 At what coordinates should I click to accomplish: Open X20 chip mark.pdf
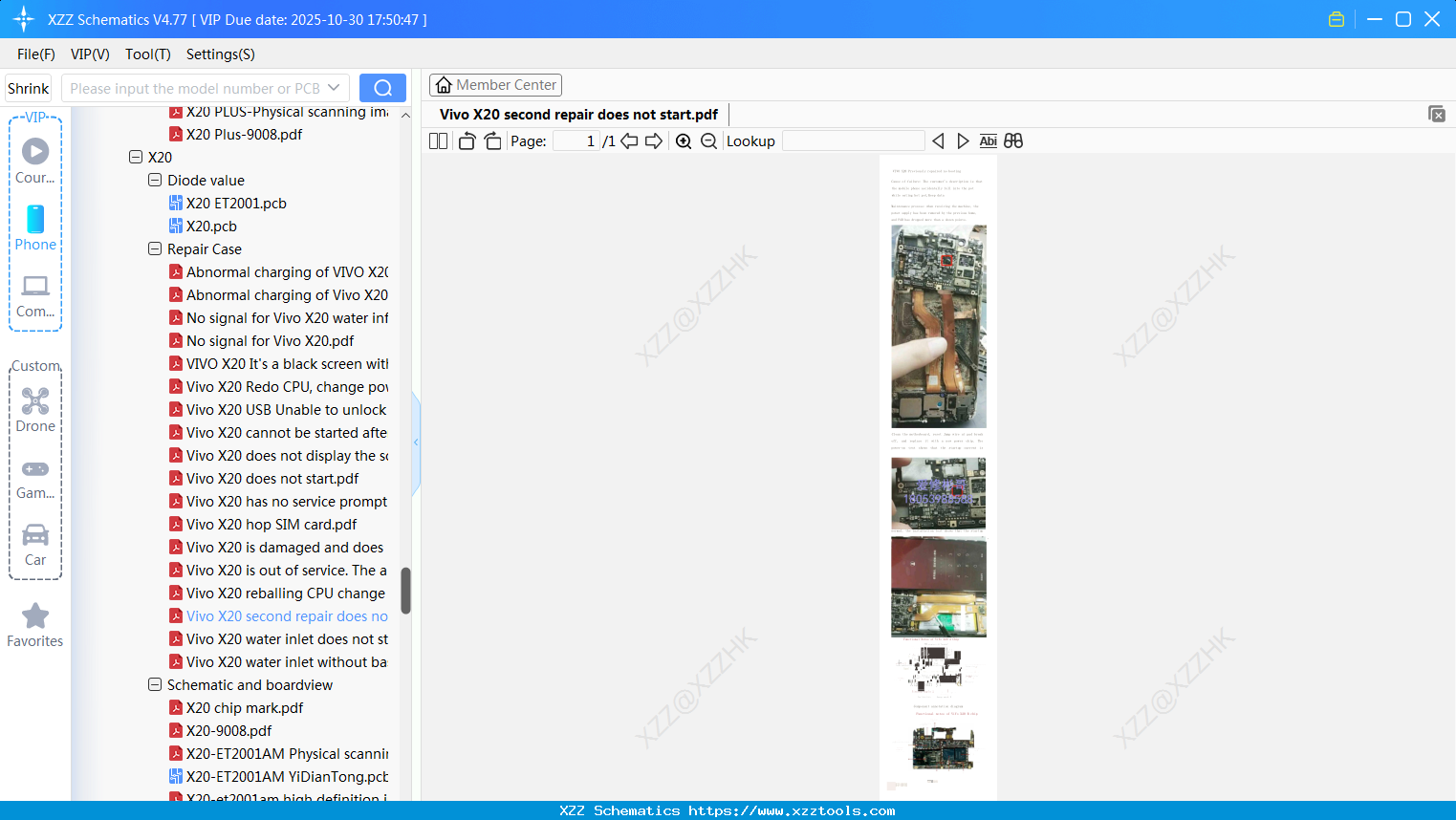pyautogui.click(x=245, y=708)
